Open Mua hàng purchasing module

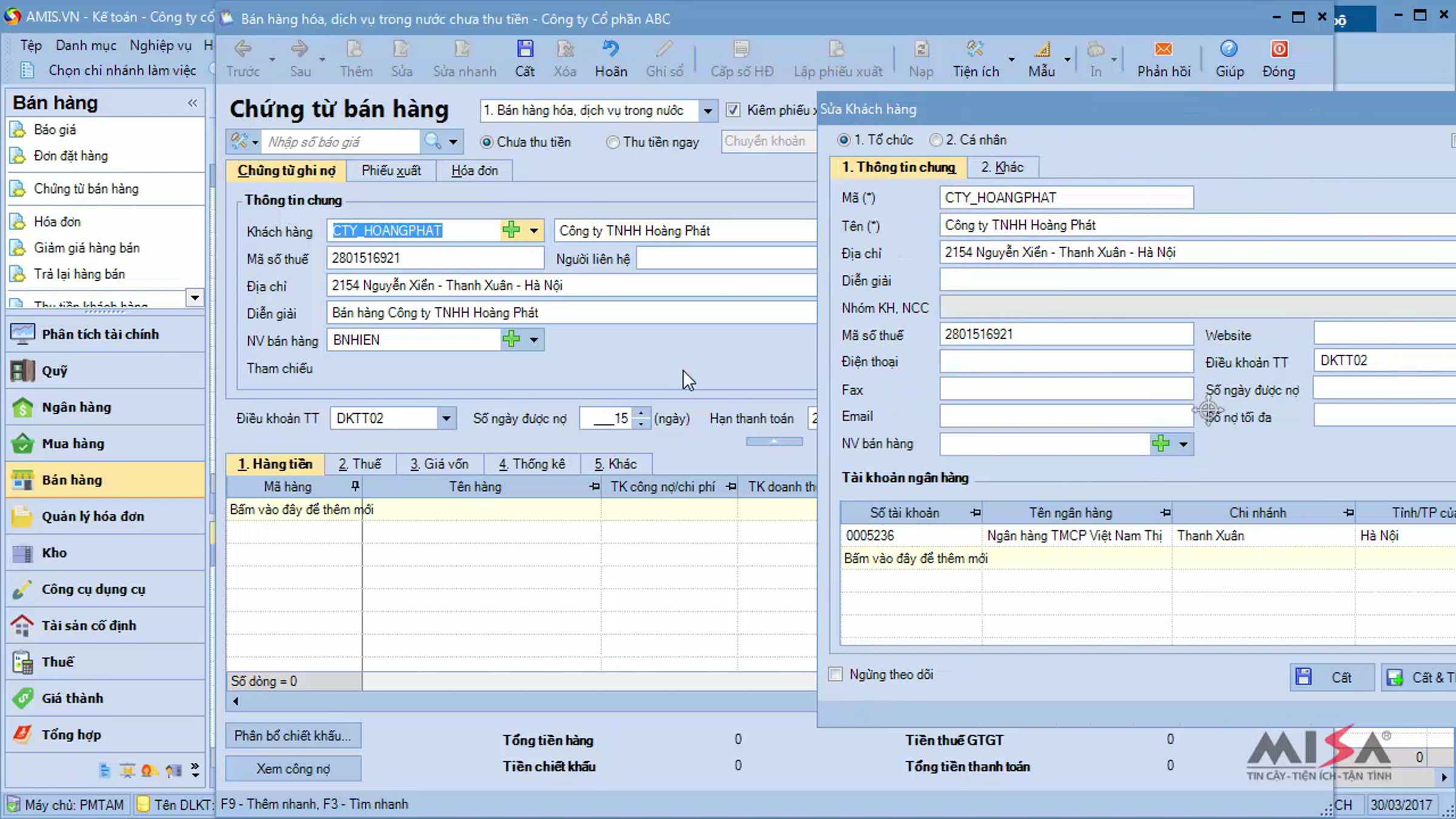click(x=106, y=443)
